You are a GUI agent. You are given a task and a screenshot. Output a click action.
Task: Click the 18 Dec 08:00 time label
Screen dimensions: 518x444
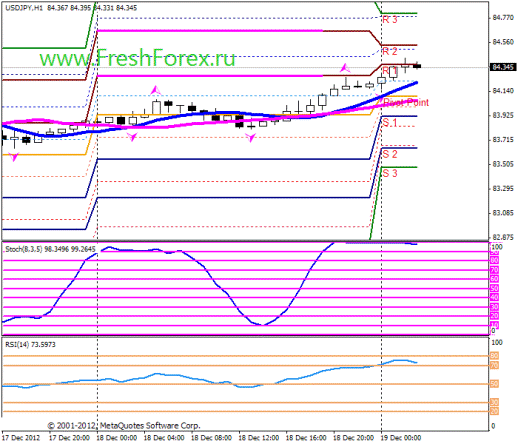[x=211, y=438]
